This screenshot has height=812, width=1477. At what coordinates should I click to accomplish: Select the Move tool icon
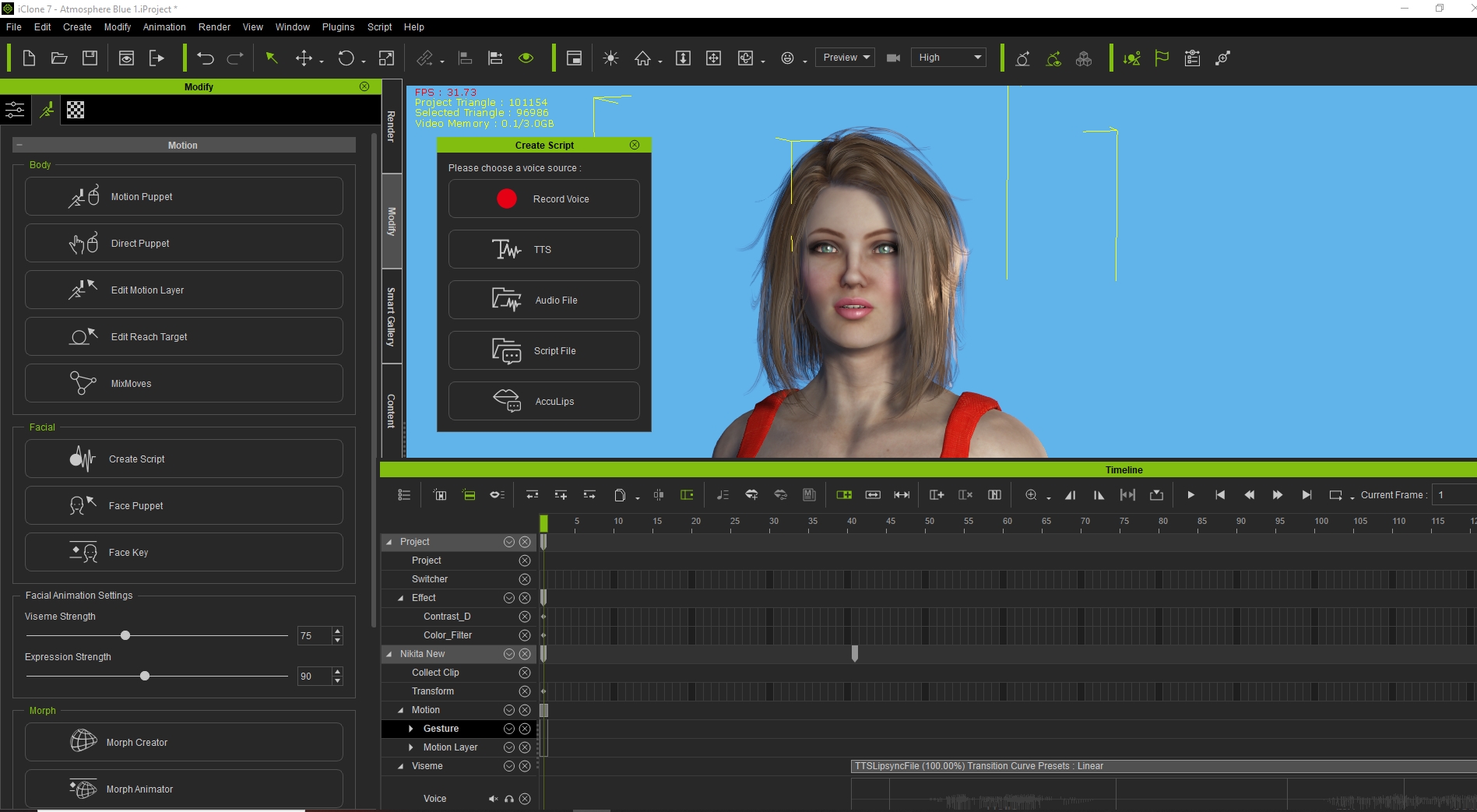[x=304, y=58]
